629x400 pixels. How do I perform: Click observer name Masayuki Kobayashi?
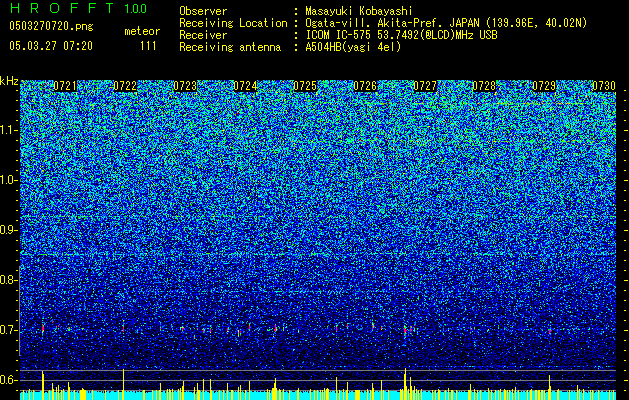click(x=359, y=11)
